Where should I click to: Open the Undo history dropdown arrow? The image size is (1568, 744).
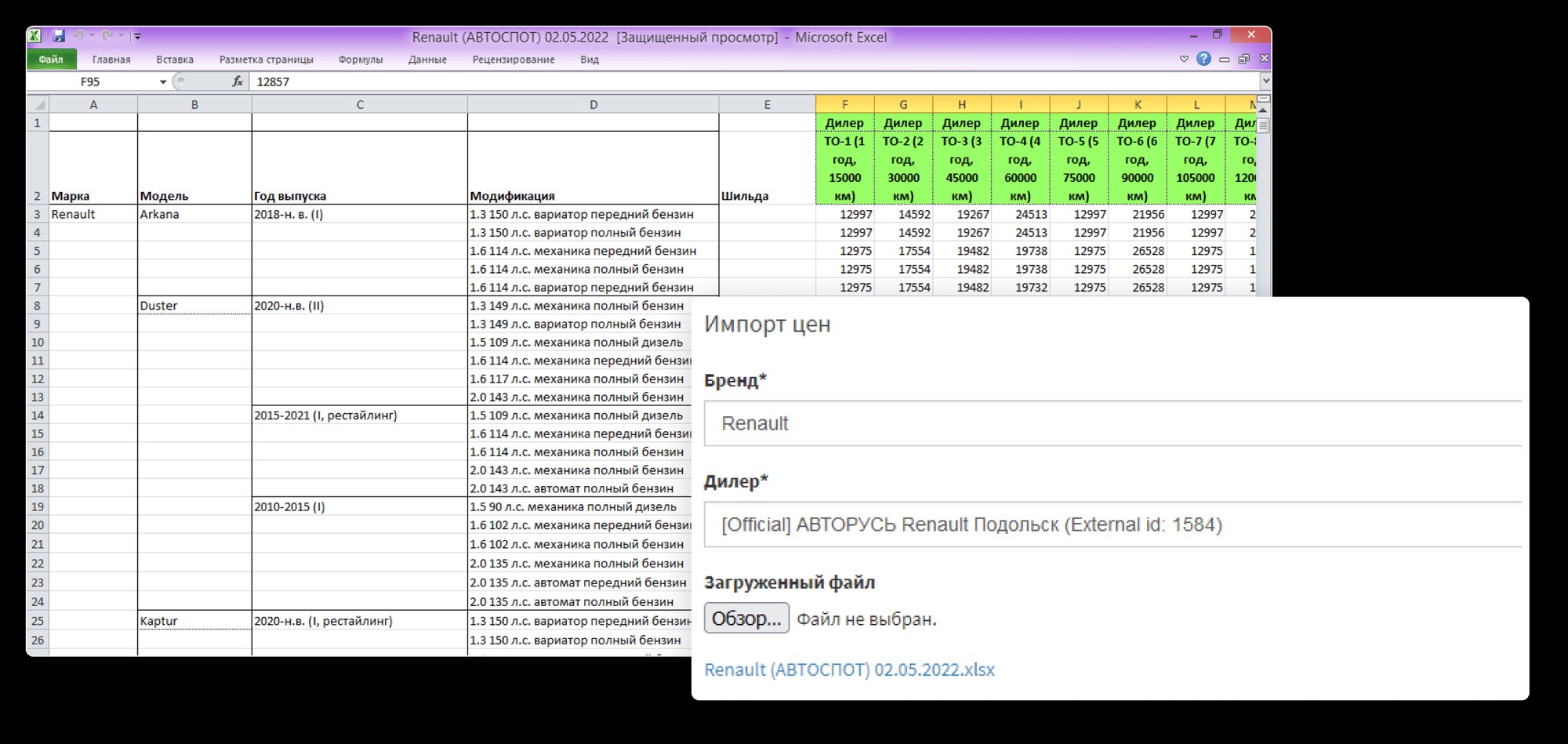(92, 35)
